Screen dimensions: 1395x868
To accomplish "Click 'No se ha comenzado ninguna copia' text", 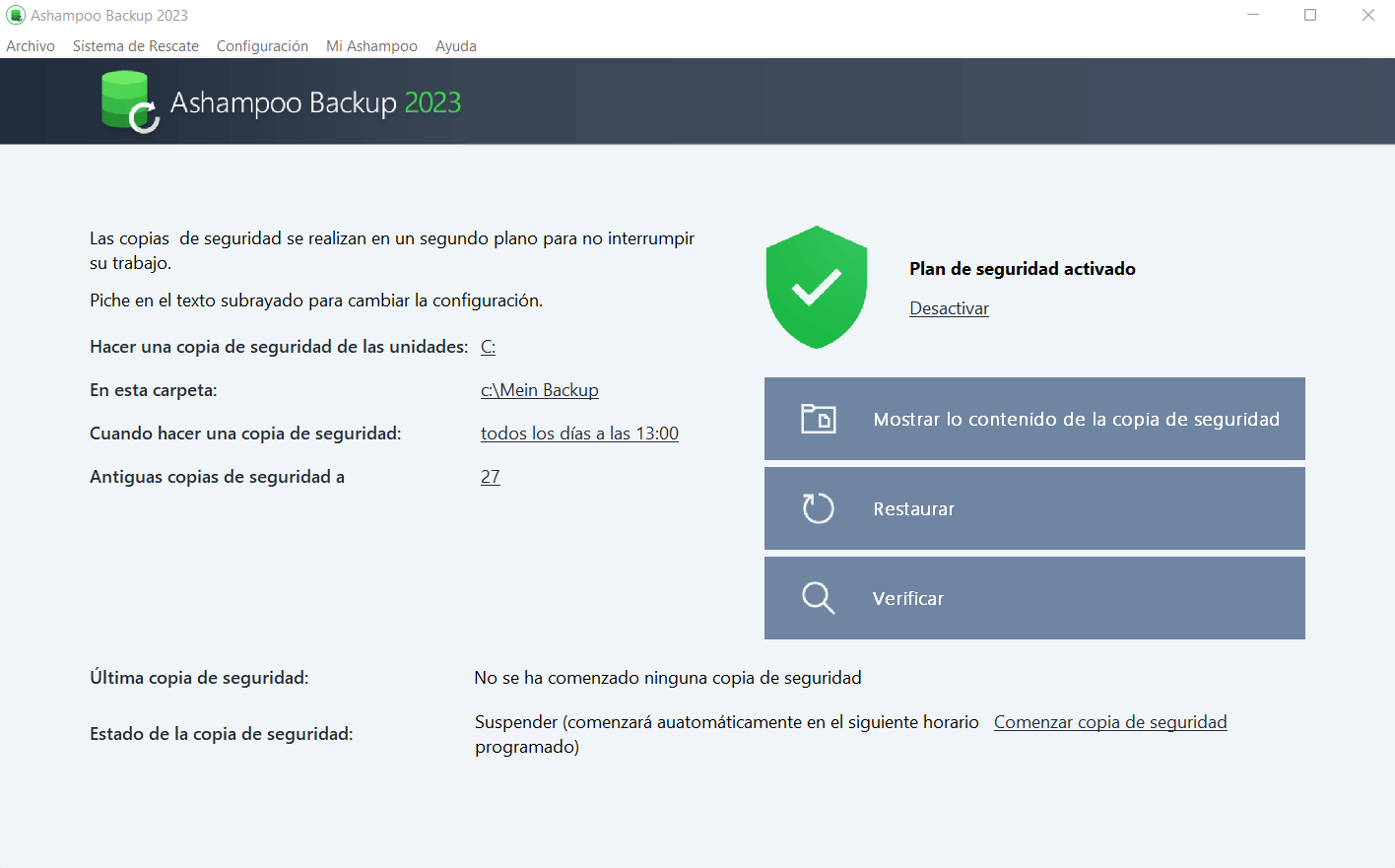I will click(x=668, y=678).
